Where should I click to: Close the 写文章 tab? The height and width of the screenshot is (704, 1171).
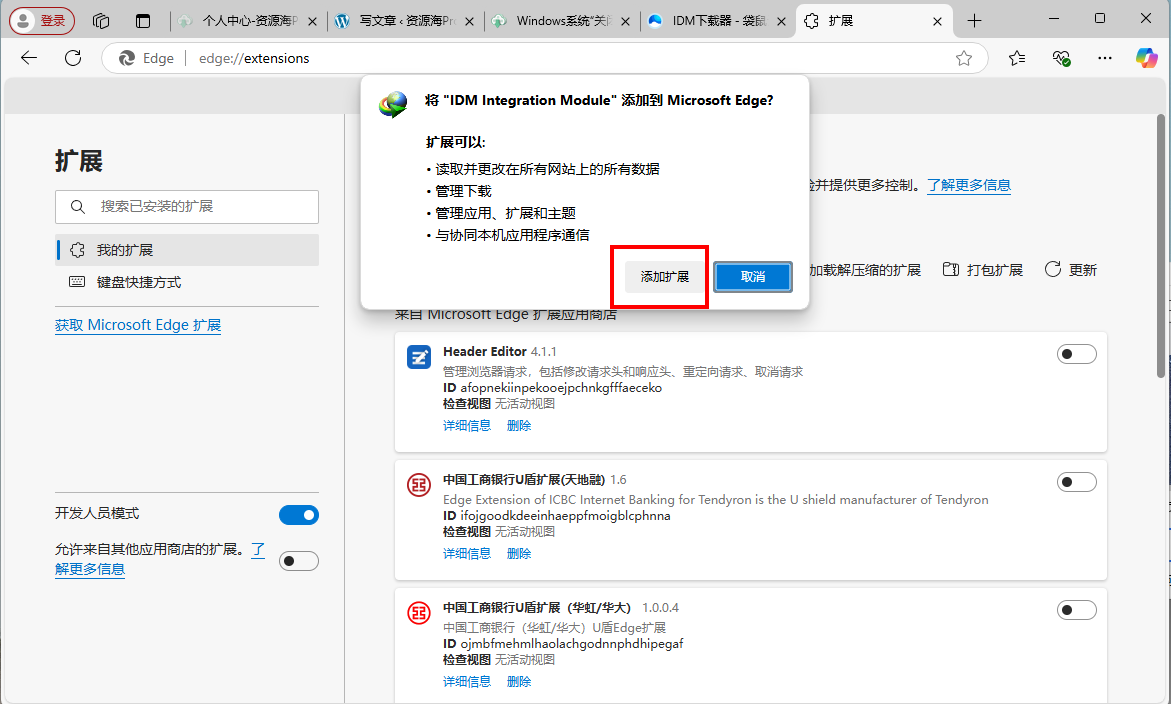point(469,22)
